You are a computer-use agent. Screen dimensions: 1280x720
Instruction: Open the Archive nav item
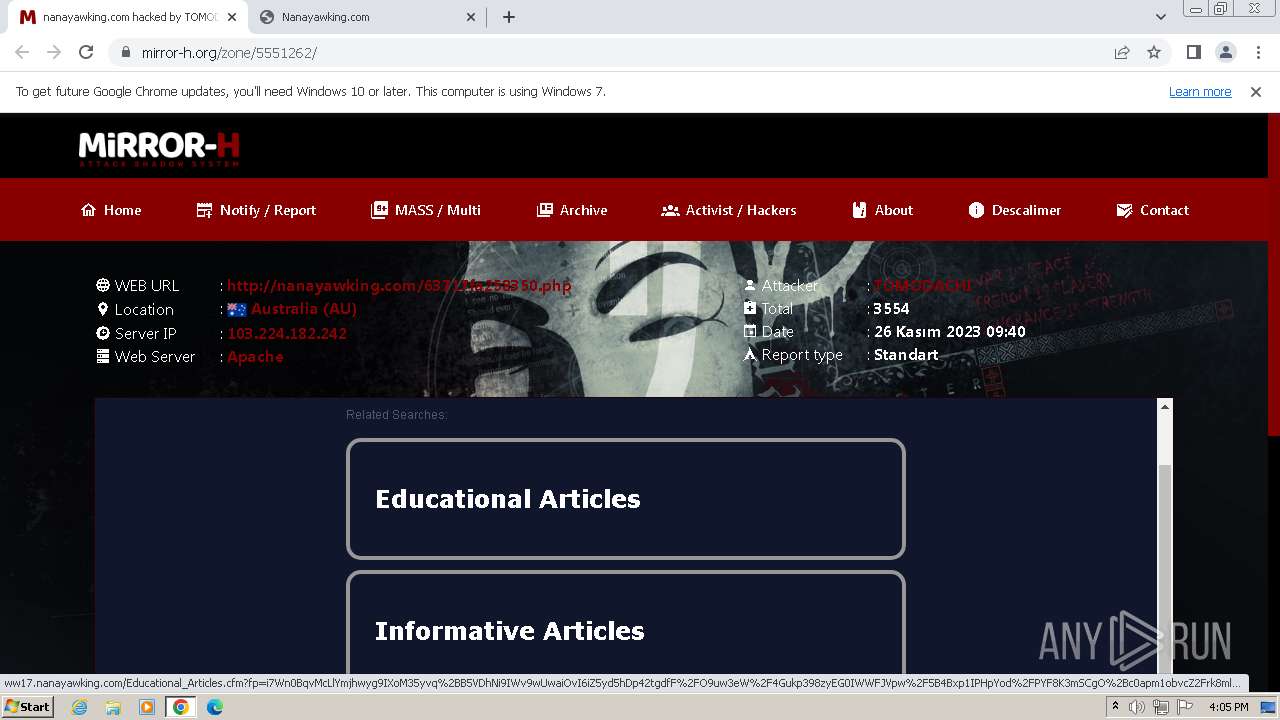(x=572, y=210)
